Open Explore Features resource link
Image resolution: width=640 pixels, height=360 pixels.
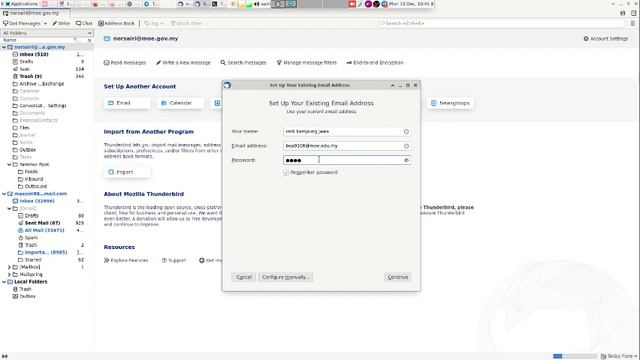click(x=126, y=260)
